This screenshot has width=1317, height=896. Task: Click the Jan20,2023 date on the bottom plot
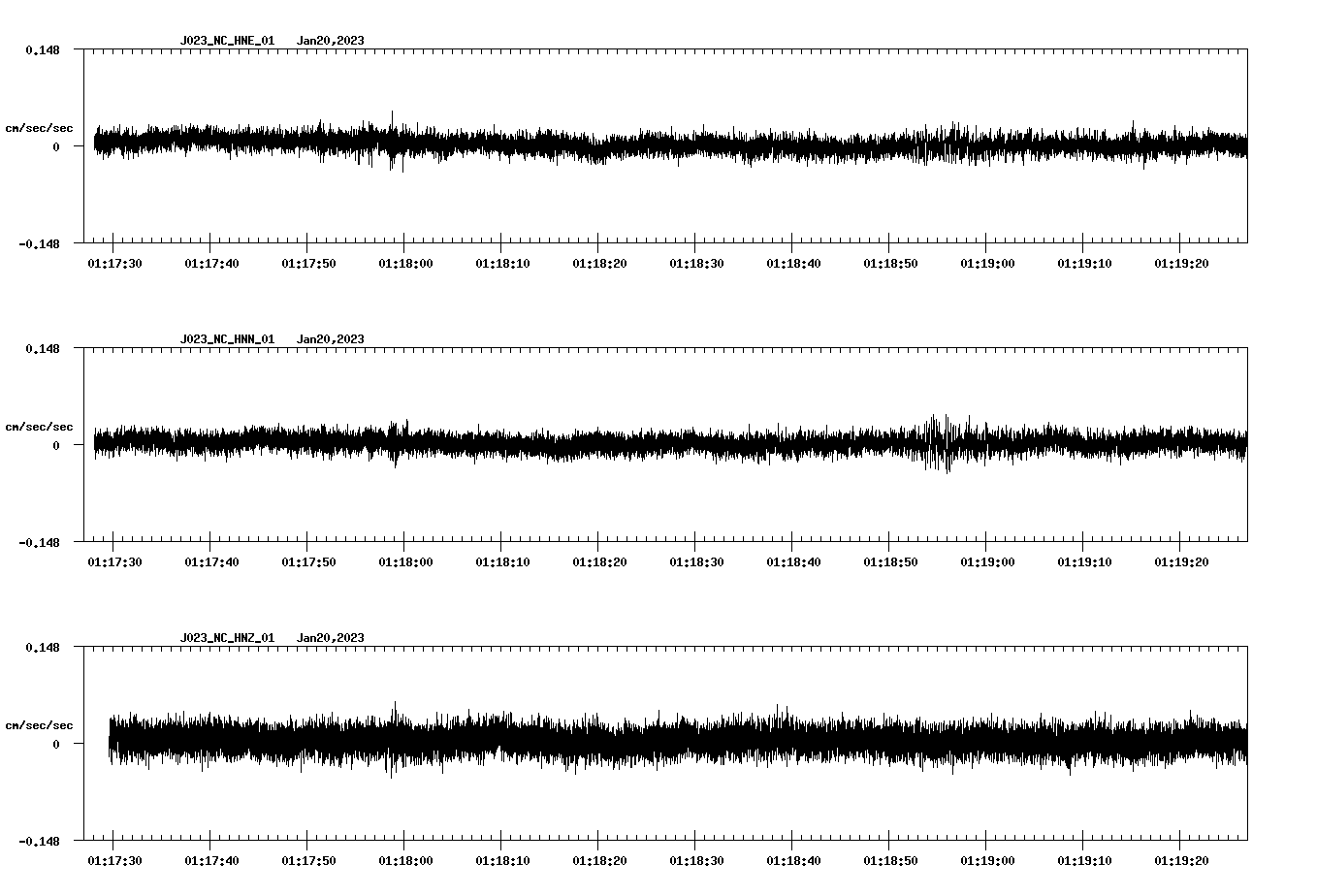pyautogui.click(x=332, y=637)
